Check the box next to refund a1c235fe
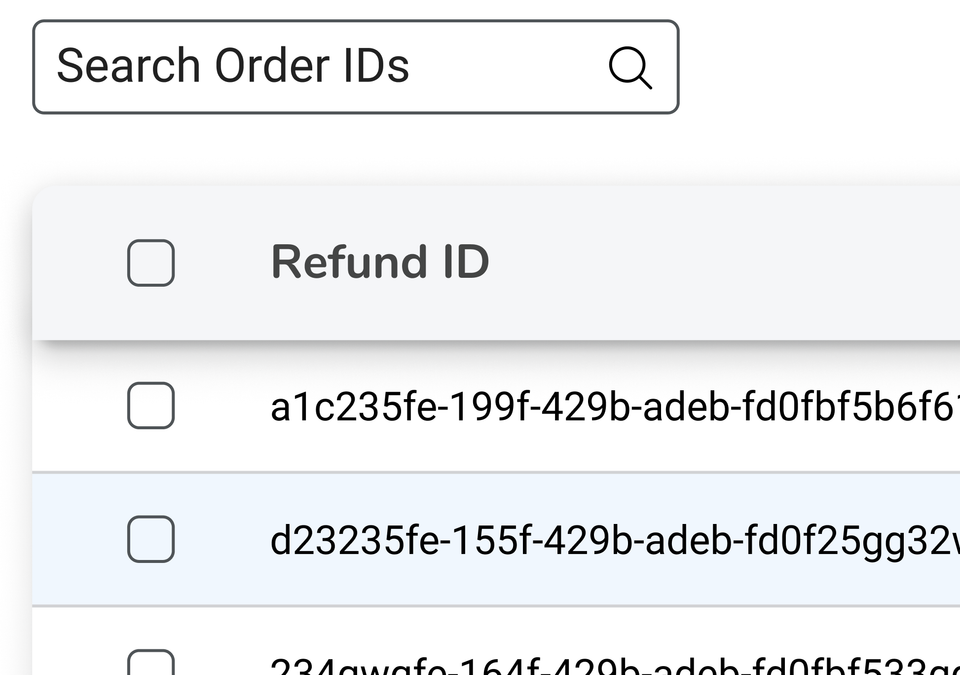The height and width of the screenshot is (675, 960). 150,406
